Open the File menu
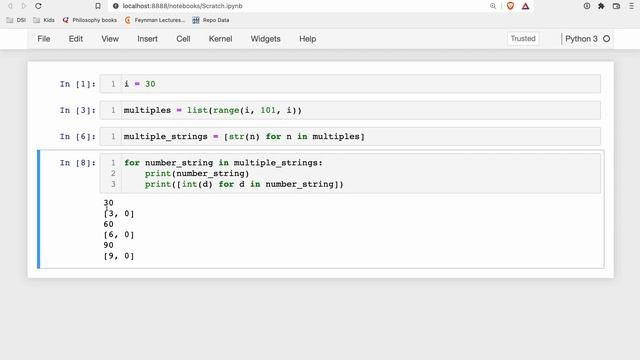The image size is (640, 360). [44, 39]
